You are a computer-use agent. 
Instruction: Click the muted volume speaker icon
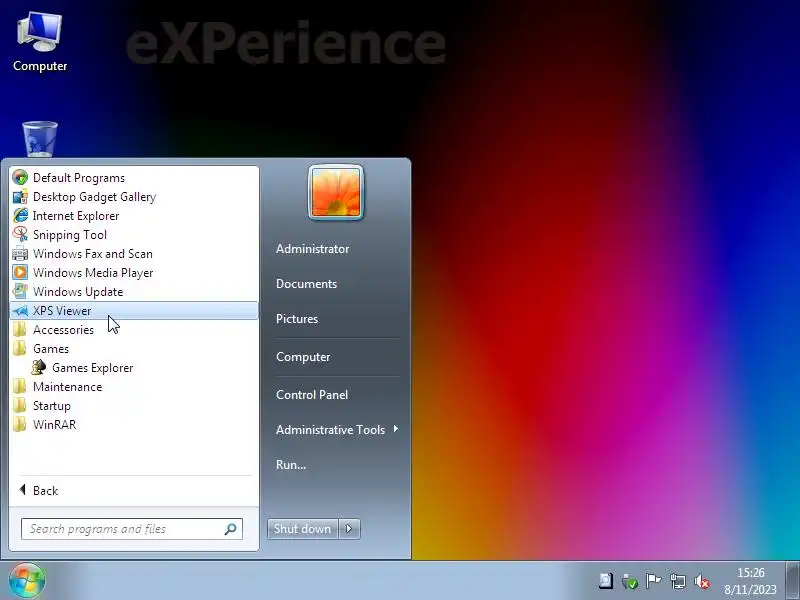pyautogui.click(x=702, y=581)
